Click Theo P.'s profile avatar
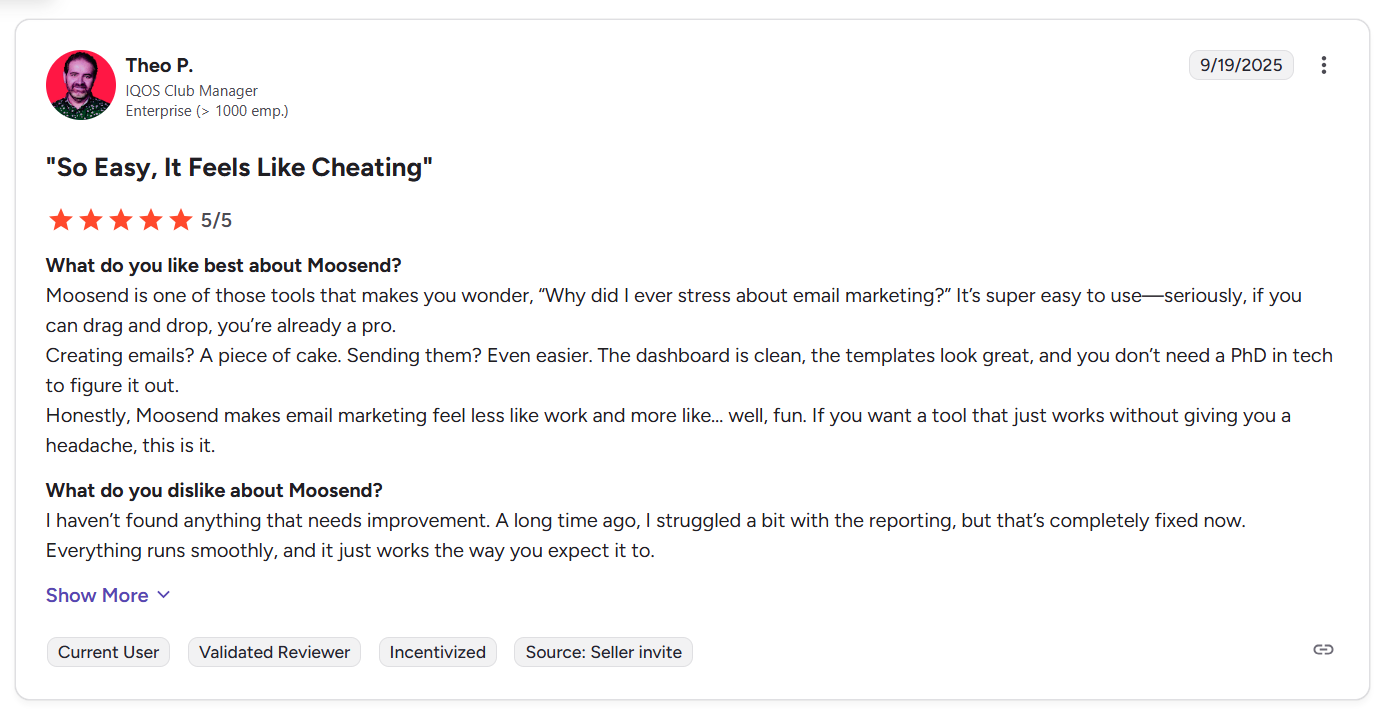 [81, 85]
